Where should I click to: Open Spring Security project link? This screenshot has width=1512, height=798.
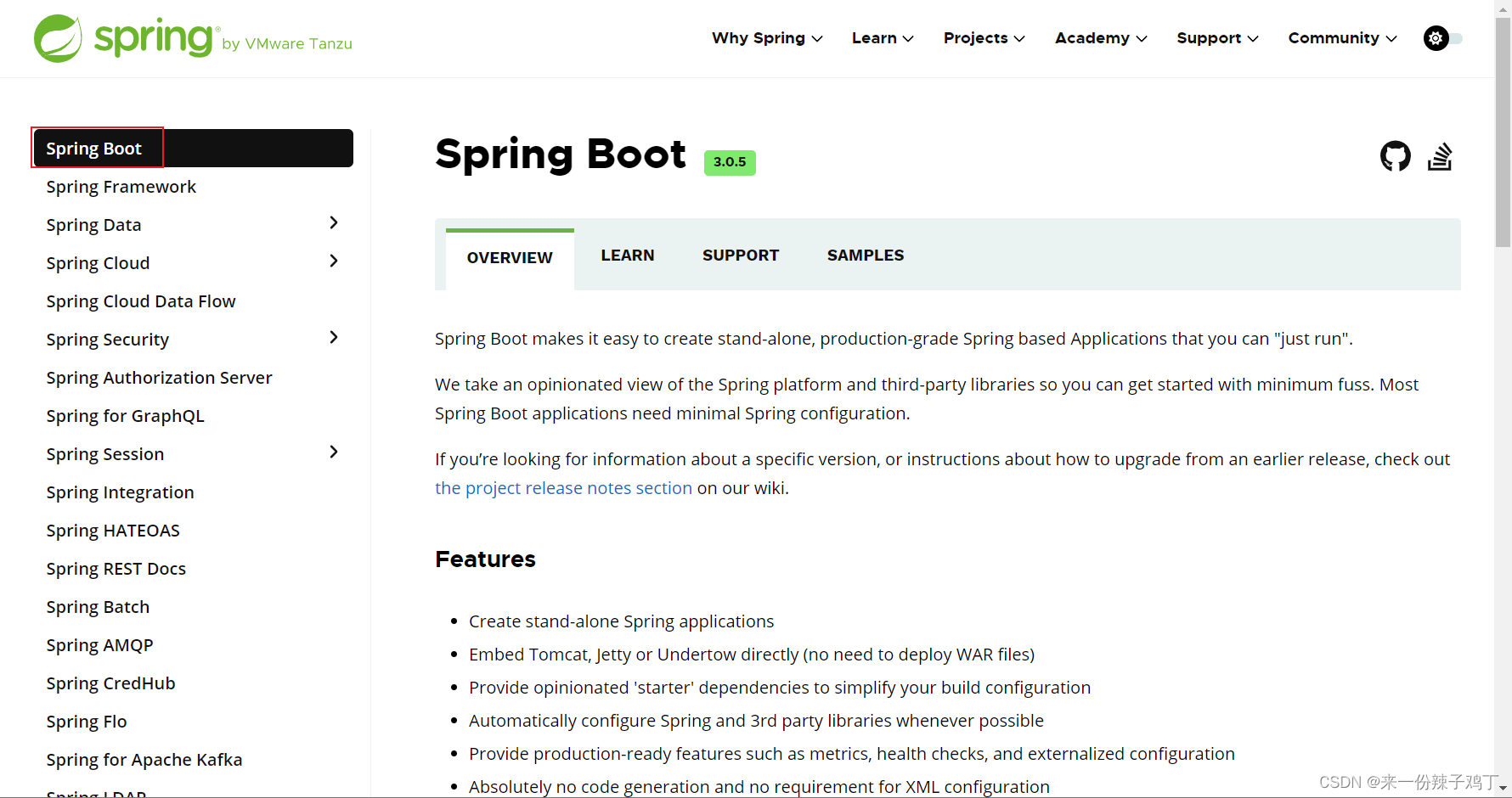click(x=108, y=340)
